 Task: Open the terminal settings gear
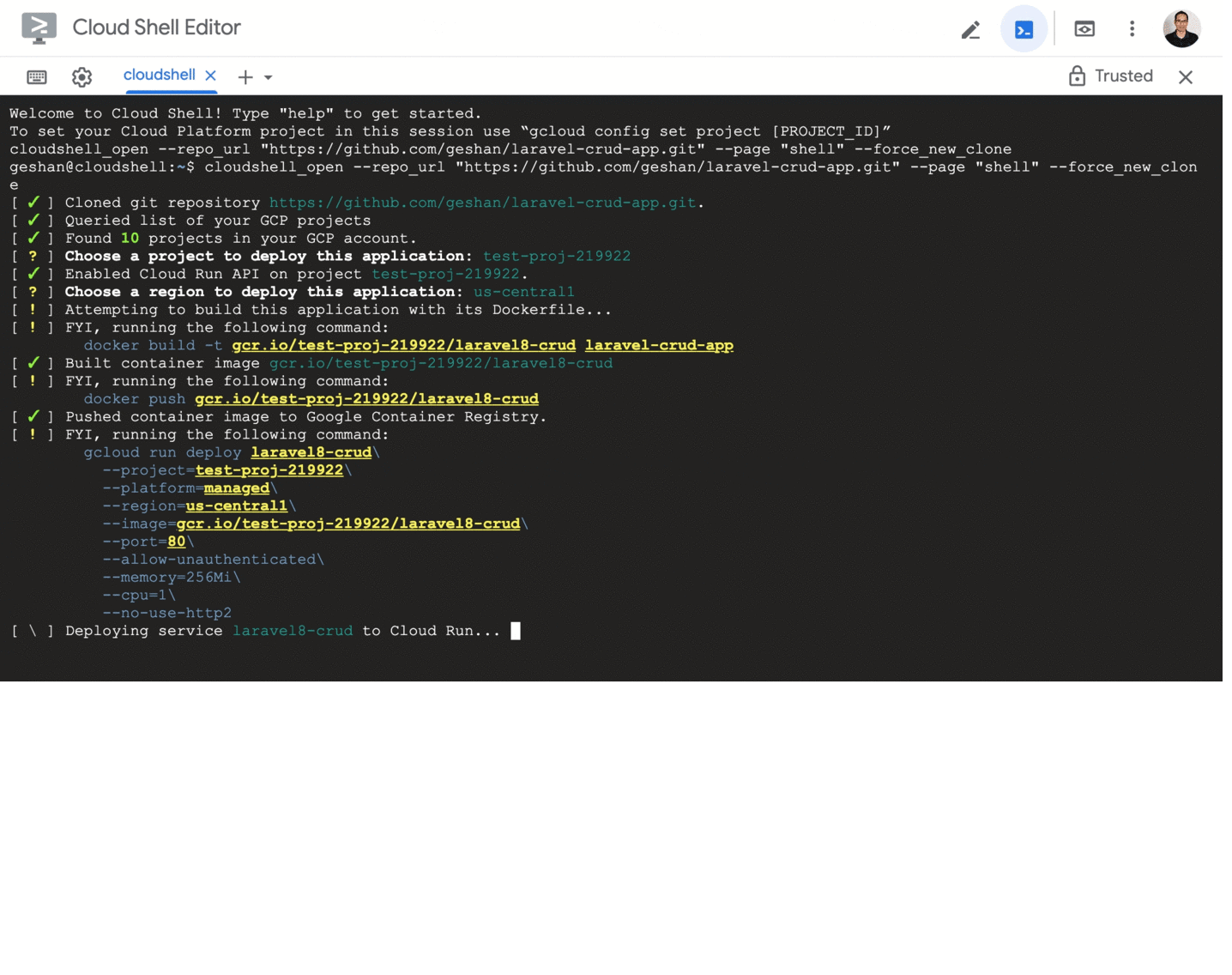(82, 76)
